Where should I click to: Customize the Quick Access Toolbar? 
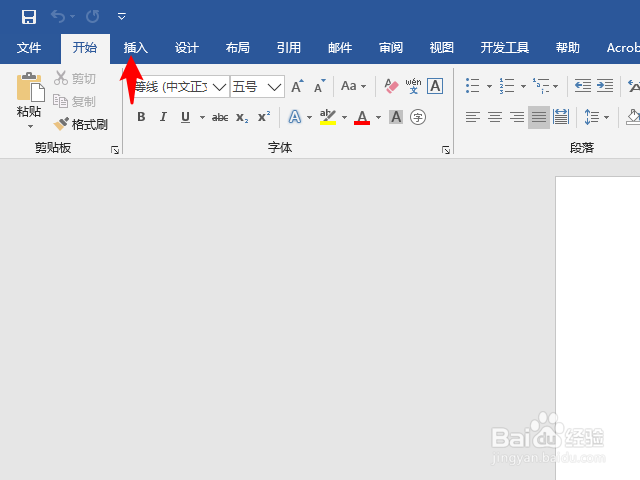point(122,16)
